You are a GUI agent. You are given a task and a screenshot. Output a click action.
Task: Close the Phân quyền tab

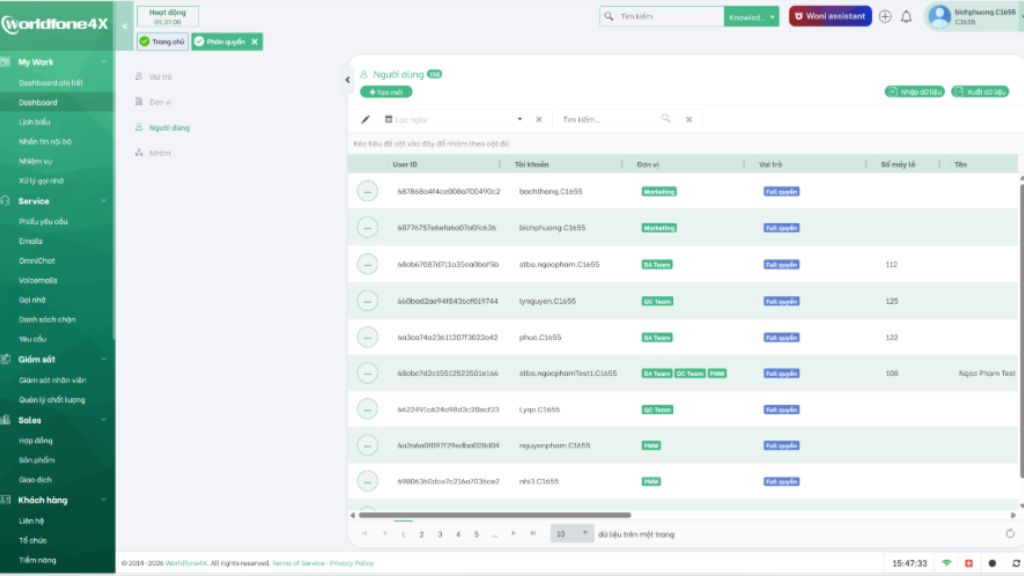click(x=255, y=42)
